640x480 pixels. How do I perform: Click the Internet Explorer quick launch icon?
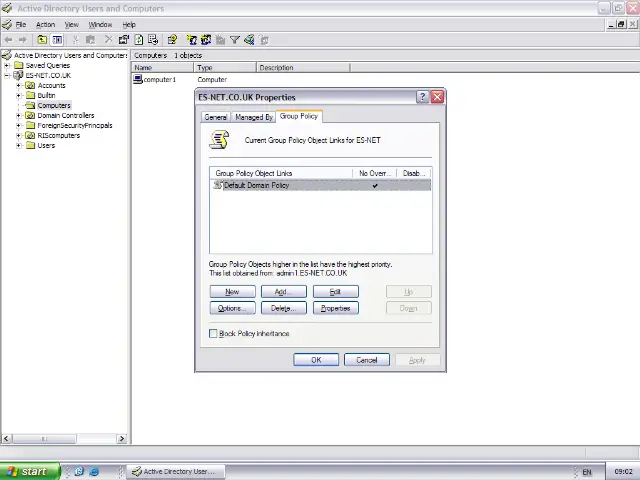coord(94,471)
